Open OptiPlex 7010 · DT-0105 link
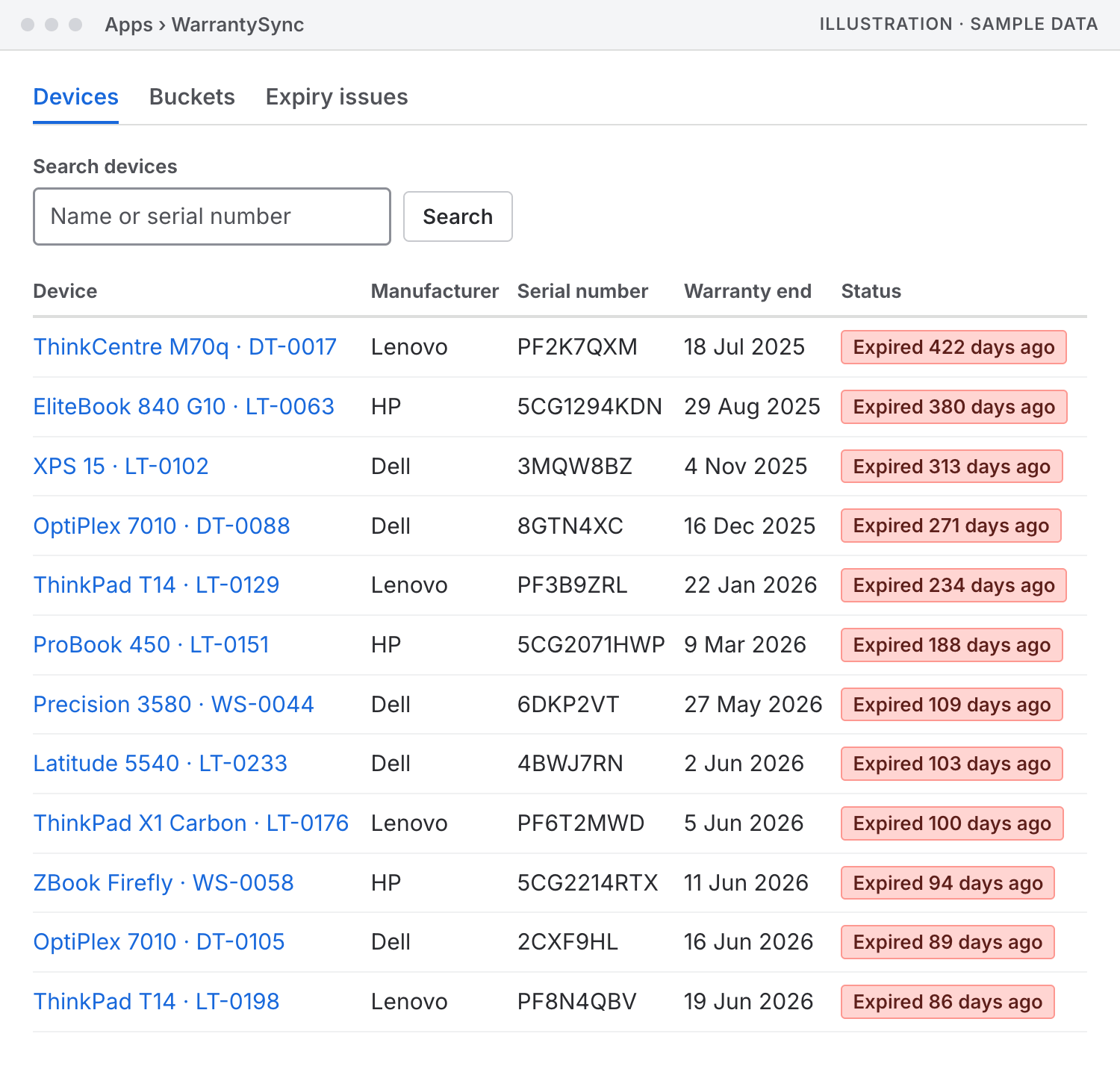The image size is (1120, 1069). [159, 942]
